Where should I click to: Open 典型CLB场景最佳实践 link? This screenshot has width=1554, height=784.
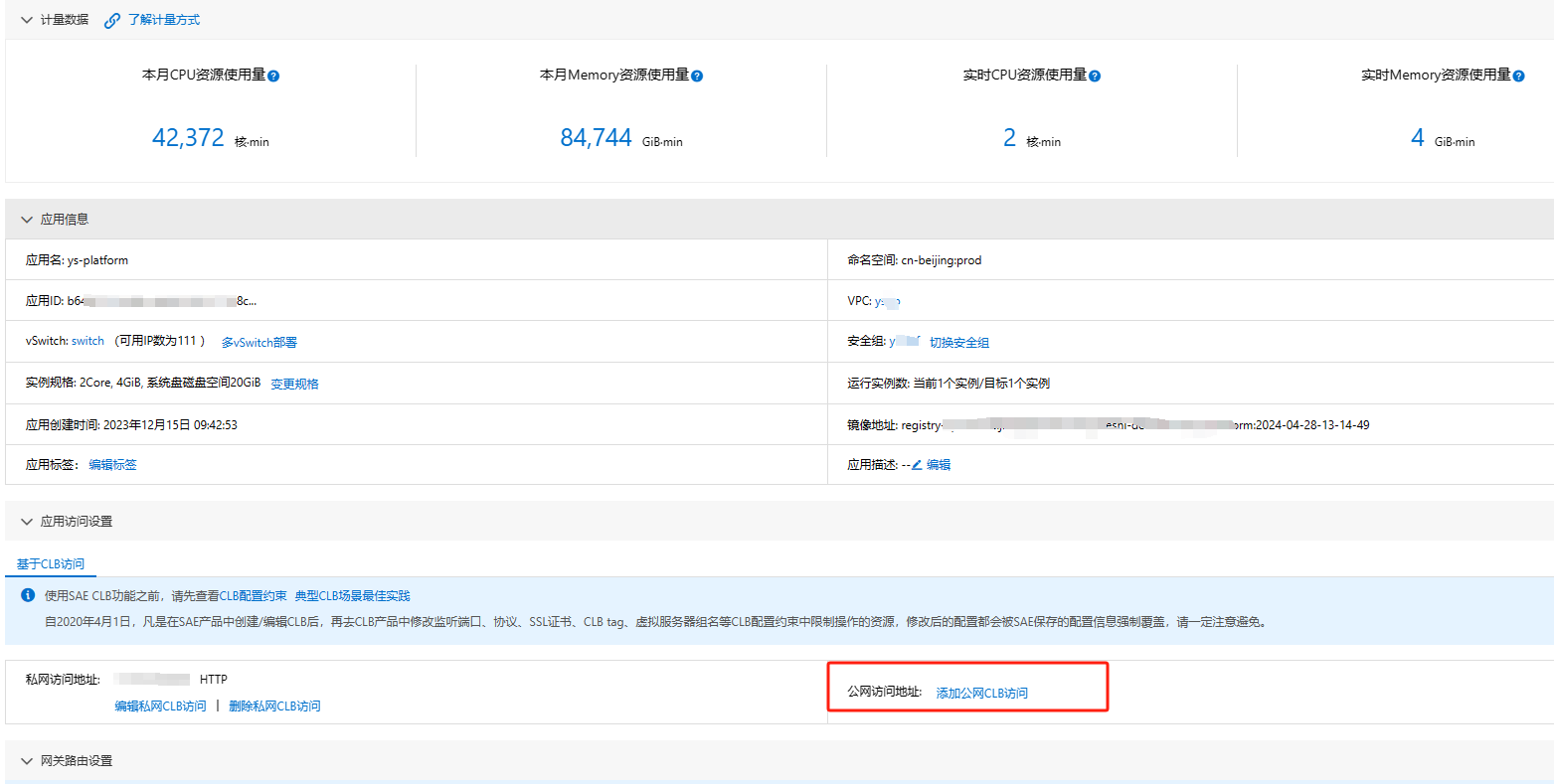[x=353, y=596]
